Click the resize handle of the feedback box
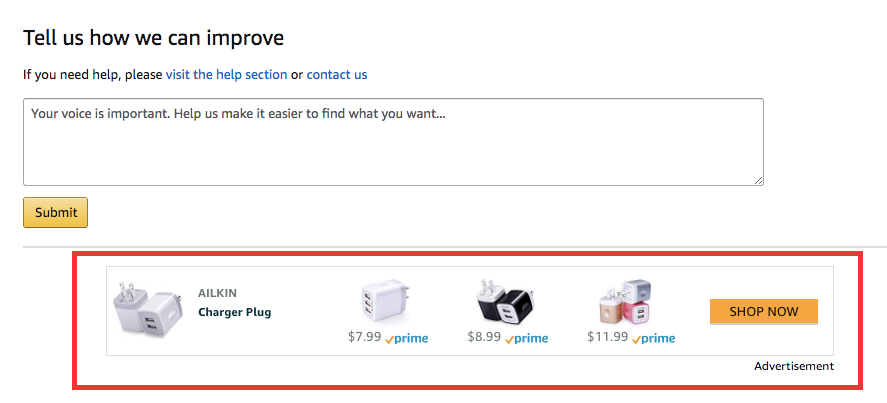The image size is (887, 403). 758,179
